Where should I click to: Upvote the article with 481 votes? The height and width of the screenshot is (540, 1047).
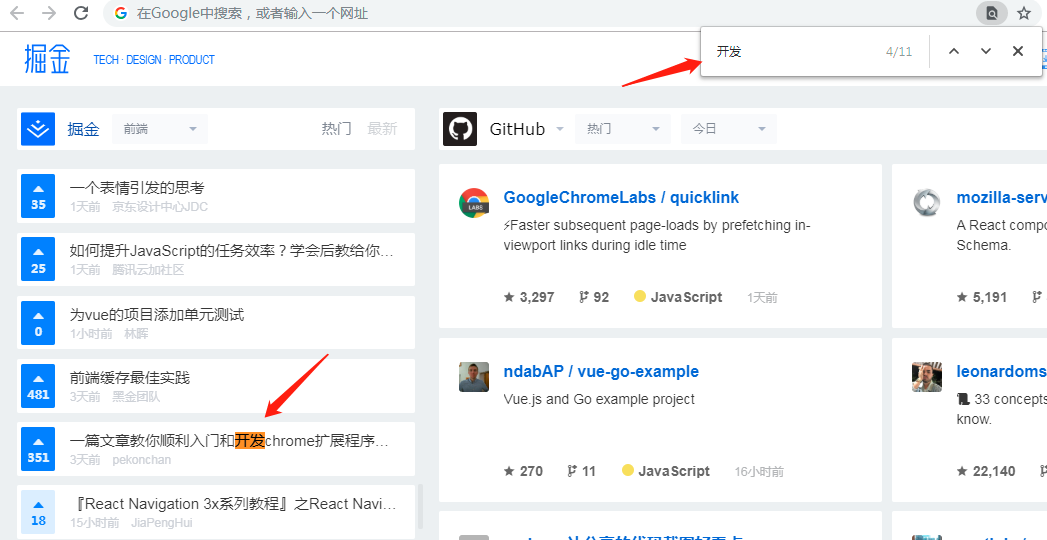(38, 386)
